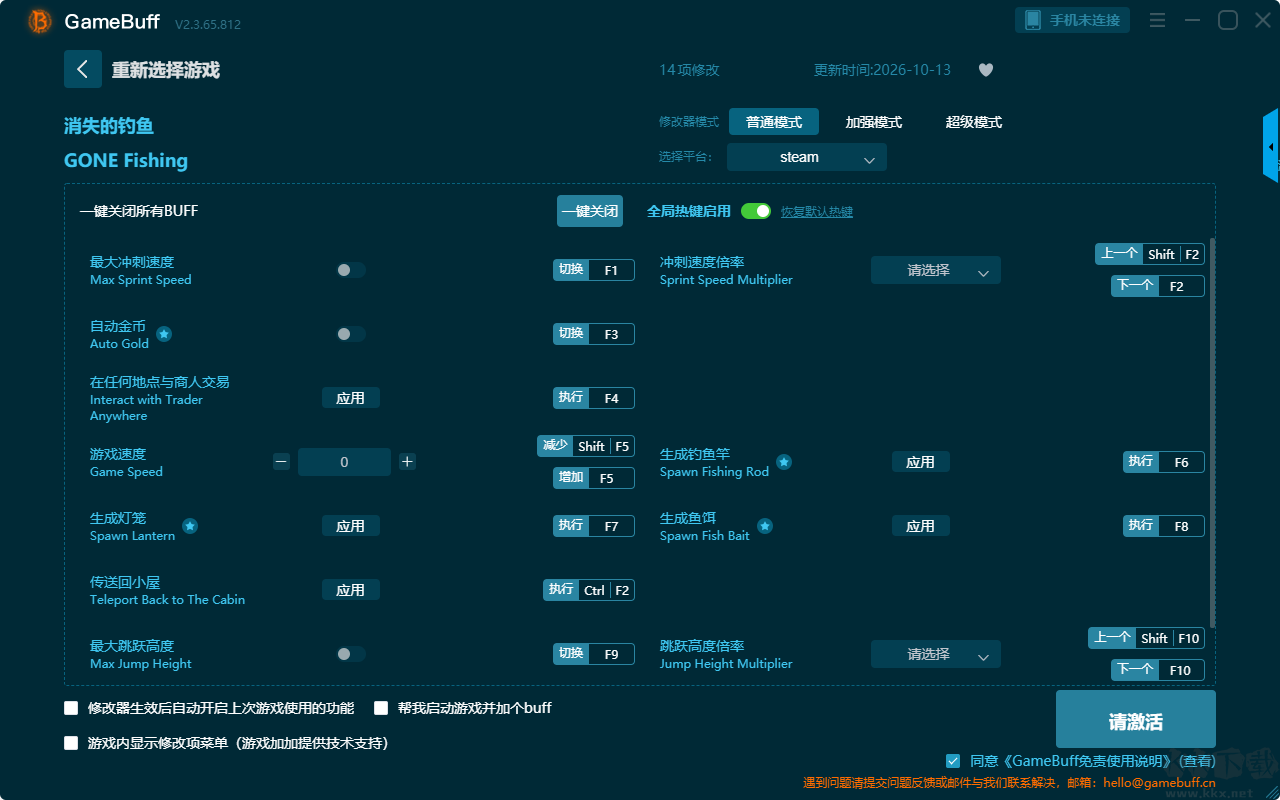This screenshot has width=1280, height=800.
Task: Check the 帮我启动游戏并加个buff checkbox
Action: [x=381, y=708]
